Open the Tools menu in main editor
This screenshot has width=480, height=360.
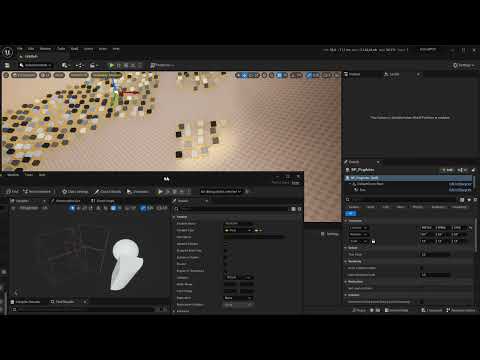point(61,49)
